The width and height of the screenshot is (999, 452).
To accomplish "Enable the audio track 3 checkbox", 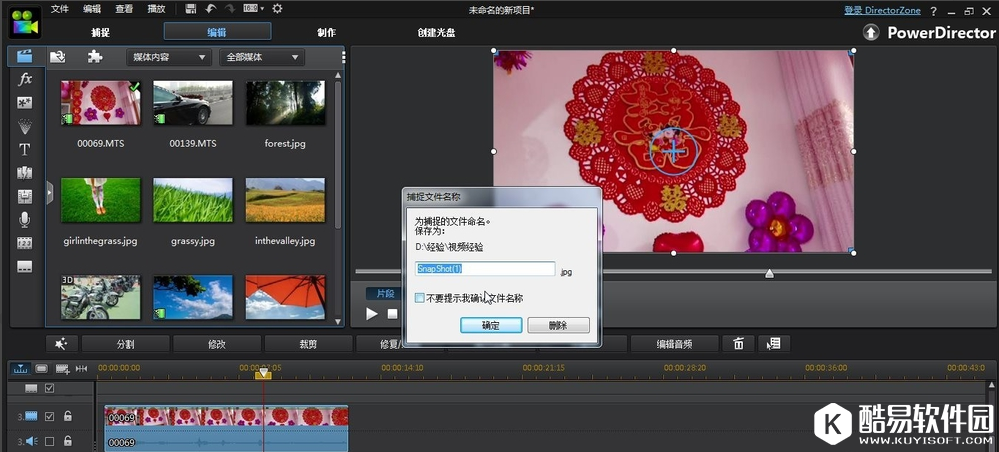I will coord(50,442).
